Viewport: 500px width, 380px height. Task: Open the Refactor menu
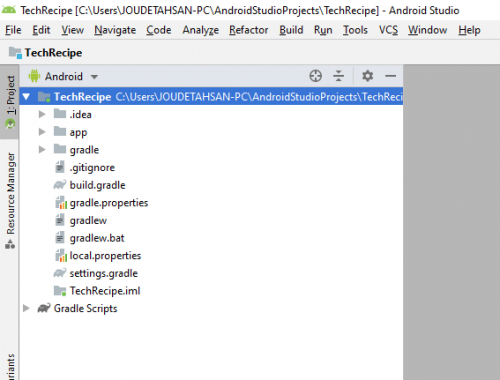[x=248, y=30]
